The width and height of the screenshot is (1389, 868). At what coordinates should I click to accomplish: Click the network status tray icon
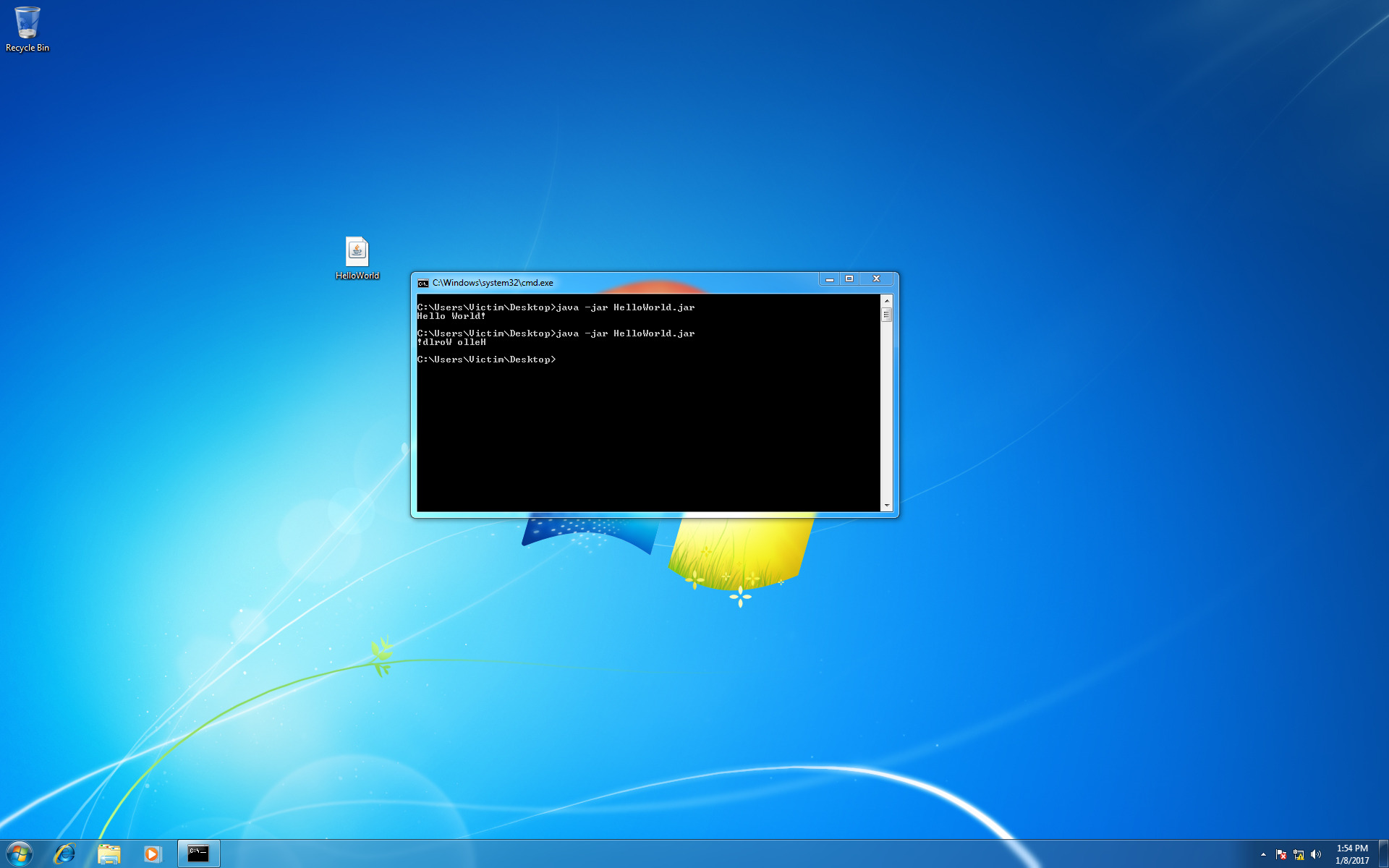[1299, 854]
